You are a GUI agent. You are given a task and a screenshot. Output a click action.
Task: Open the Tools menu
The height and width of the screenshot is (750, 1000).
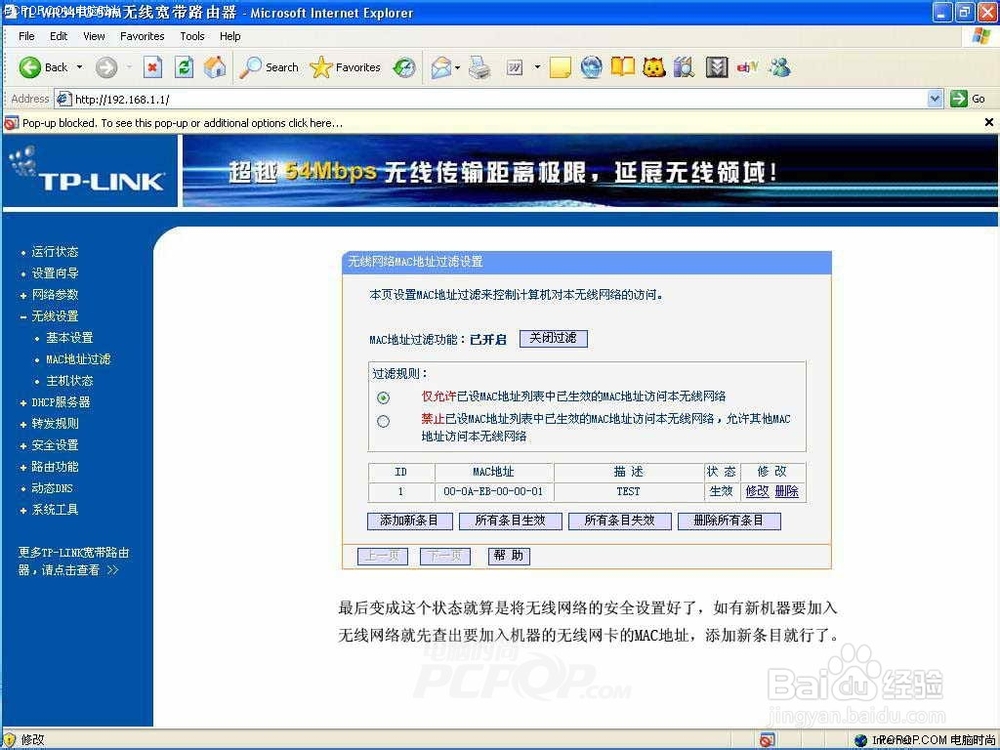[192, 36]
